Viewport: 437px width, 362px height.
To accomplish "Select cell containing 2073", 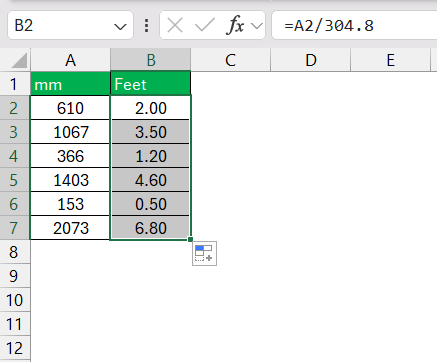I will pos(70,228).
